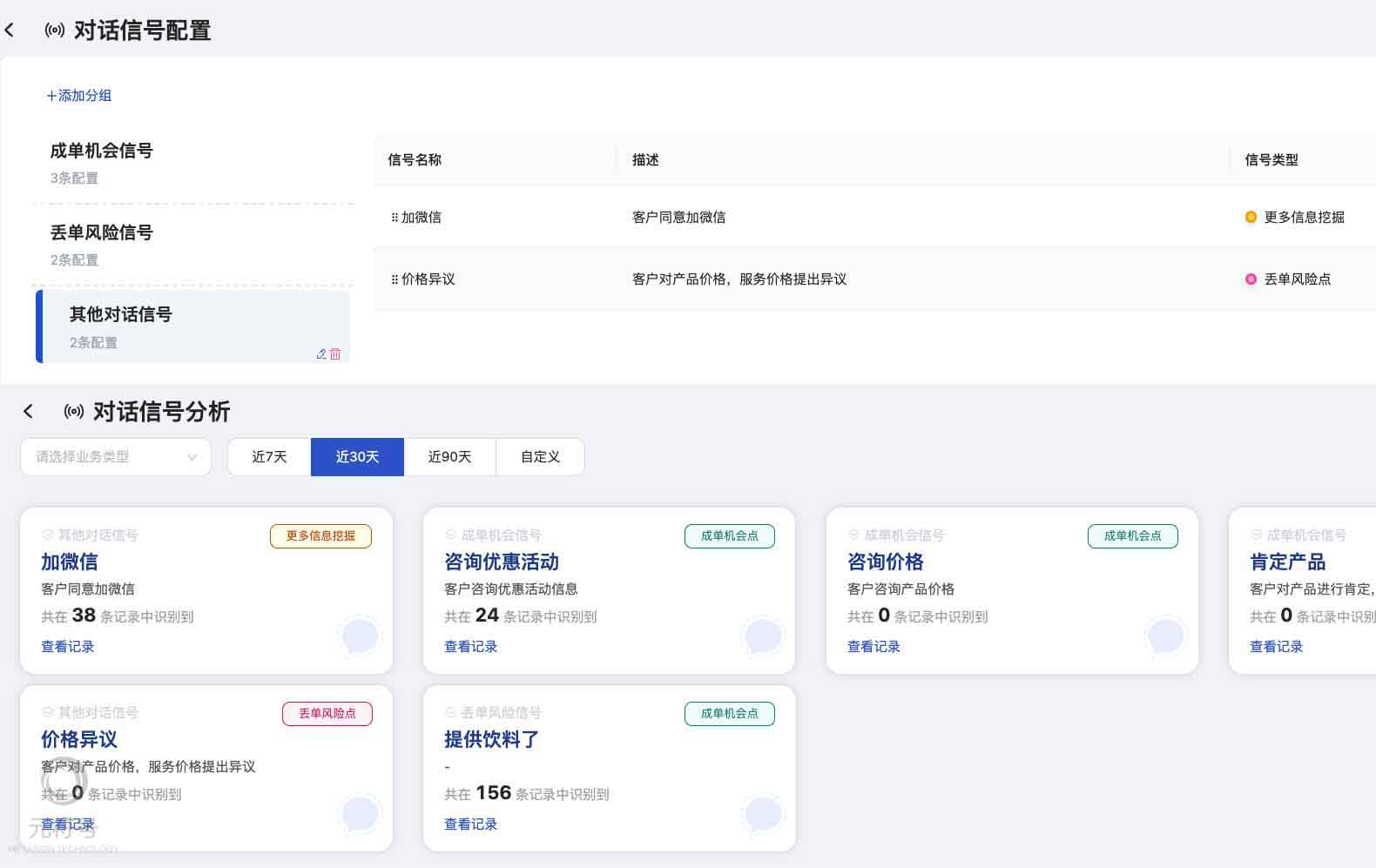Select the 其他对话信号 group
This screenshot has width=1376, height=868.
192,326
